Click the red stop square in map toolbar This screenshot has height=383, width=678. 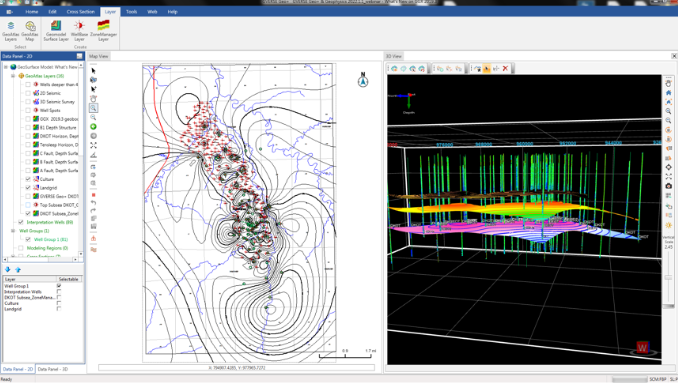pyautogui.click(x=93, y=195)
